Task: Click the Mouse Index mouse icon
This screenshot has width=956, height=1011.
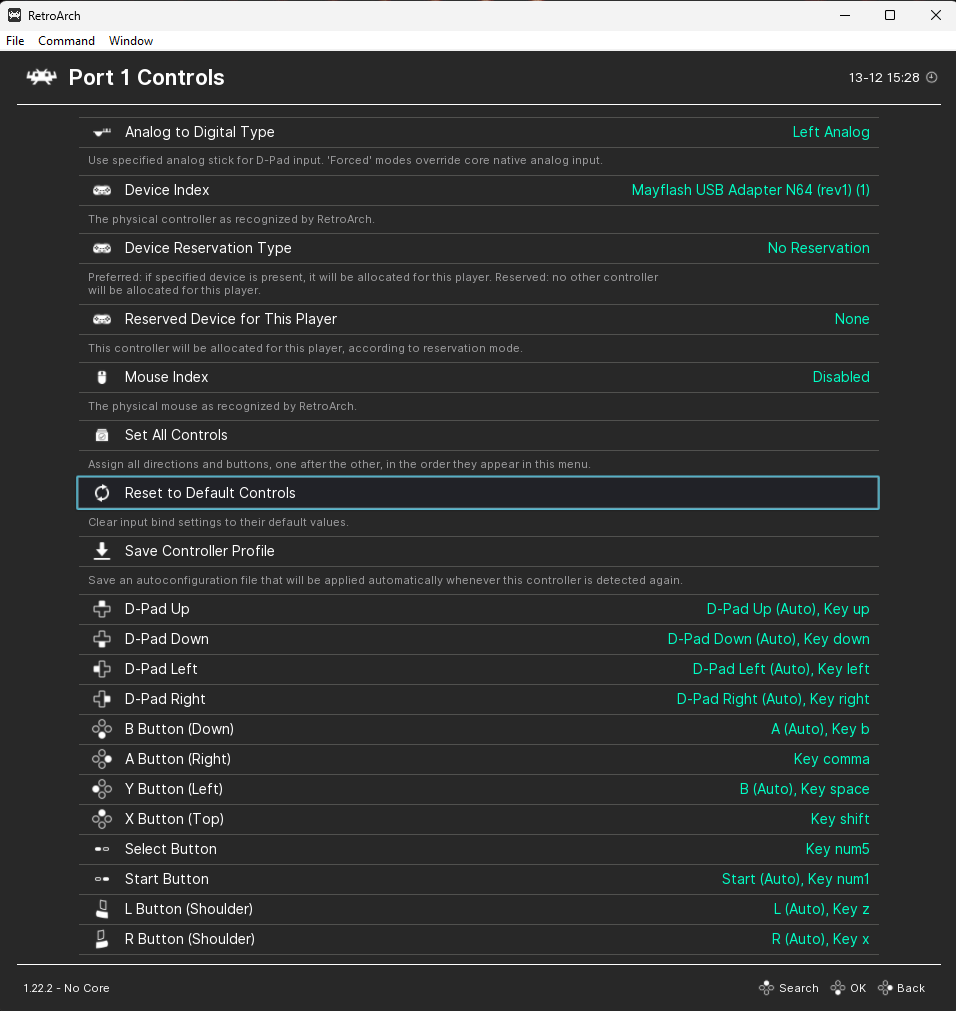Action: (x=102, y=377)
